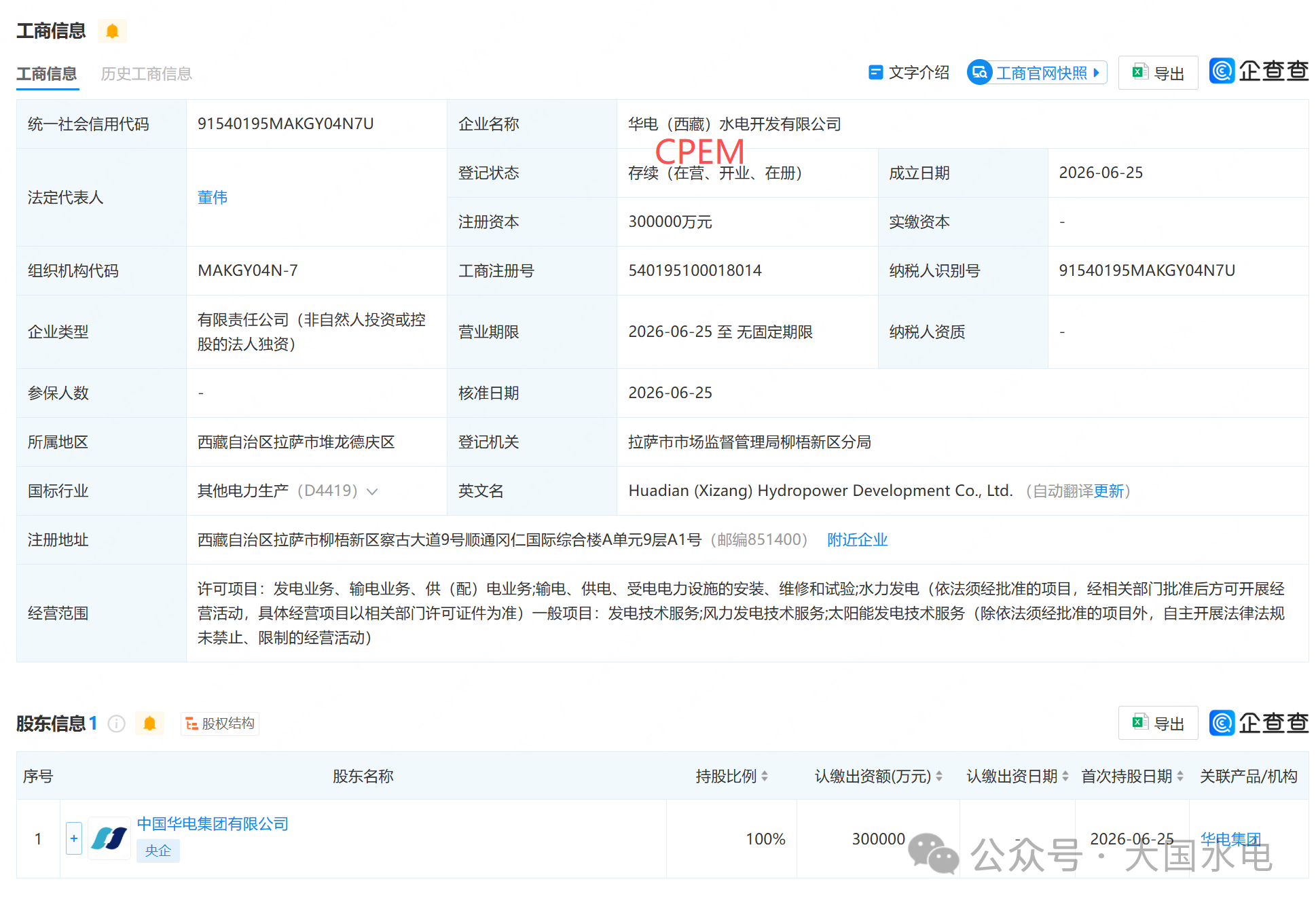This screenshot has height=909, width=1316.
Task: Click 更新 link beside English name
Action: click(1109, 491)
